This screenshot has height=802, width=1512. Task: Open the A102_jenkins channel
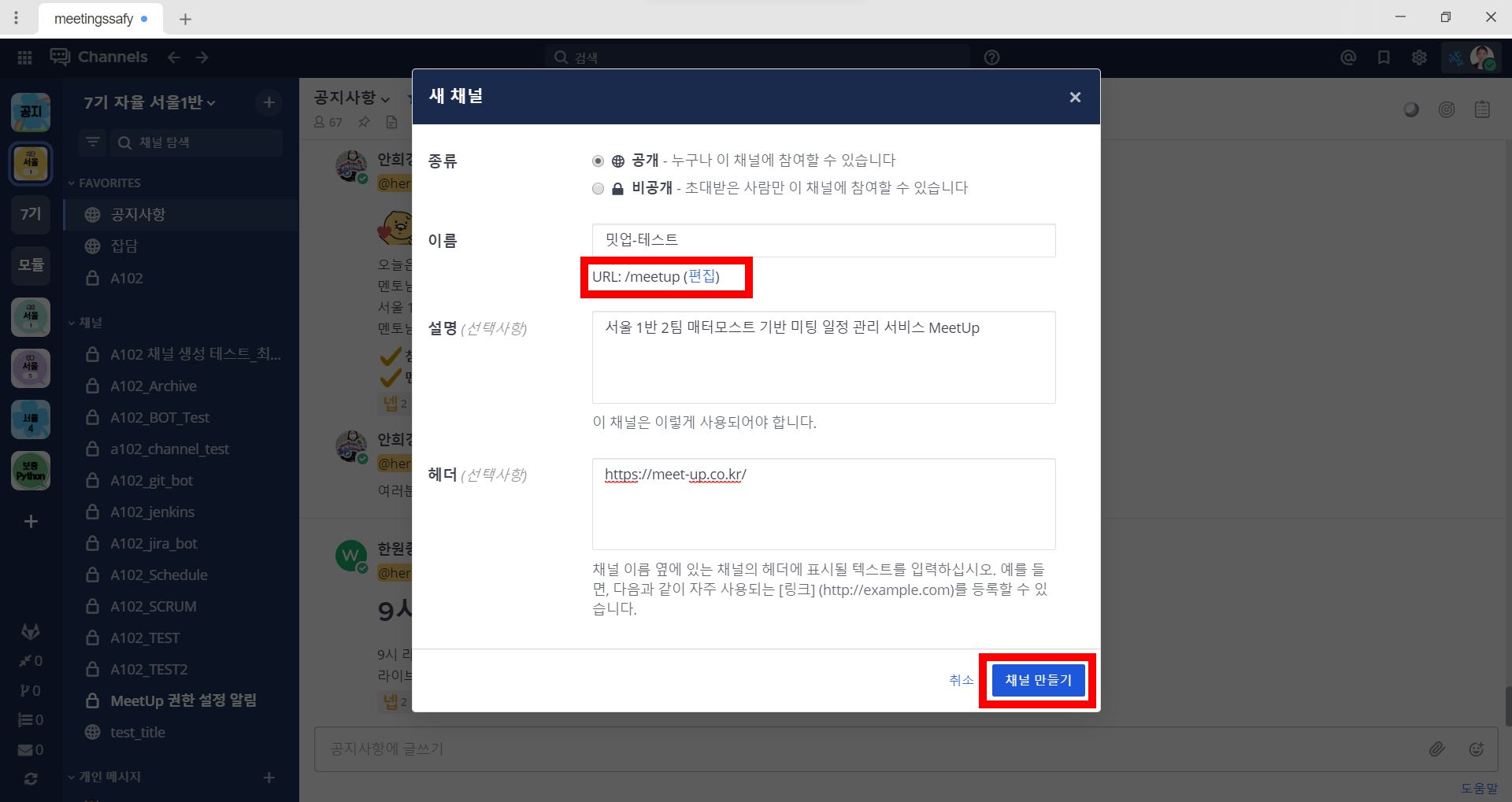tap(152, 512)
